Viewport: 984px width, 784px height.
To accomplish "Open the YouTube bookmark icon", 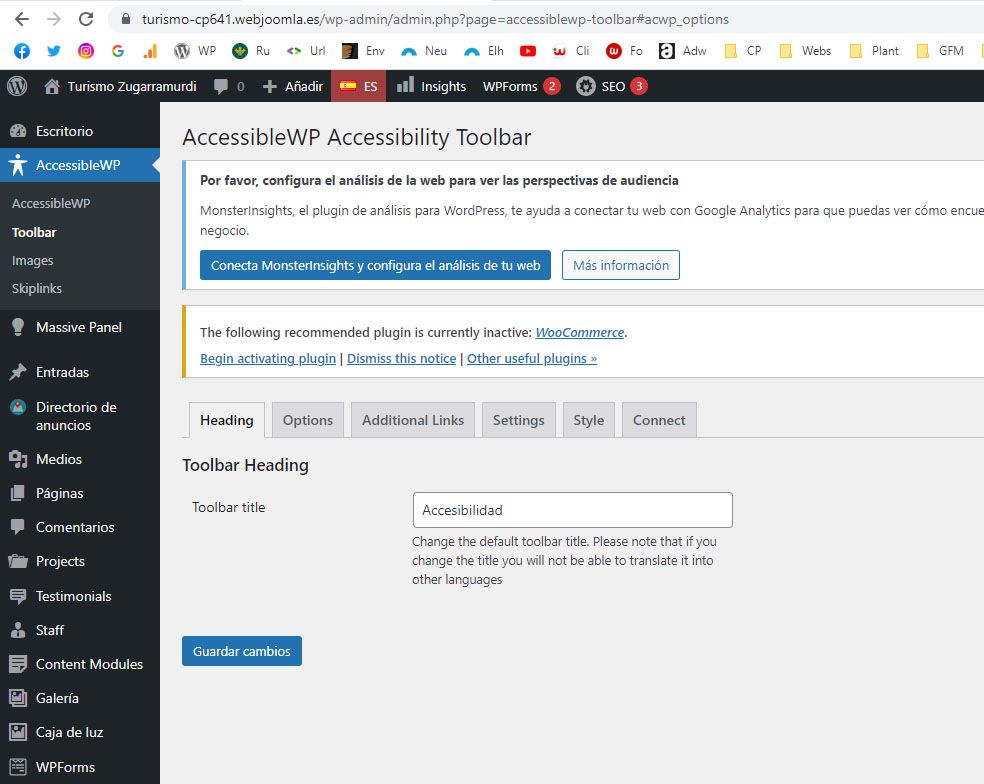I will (528, 51).
